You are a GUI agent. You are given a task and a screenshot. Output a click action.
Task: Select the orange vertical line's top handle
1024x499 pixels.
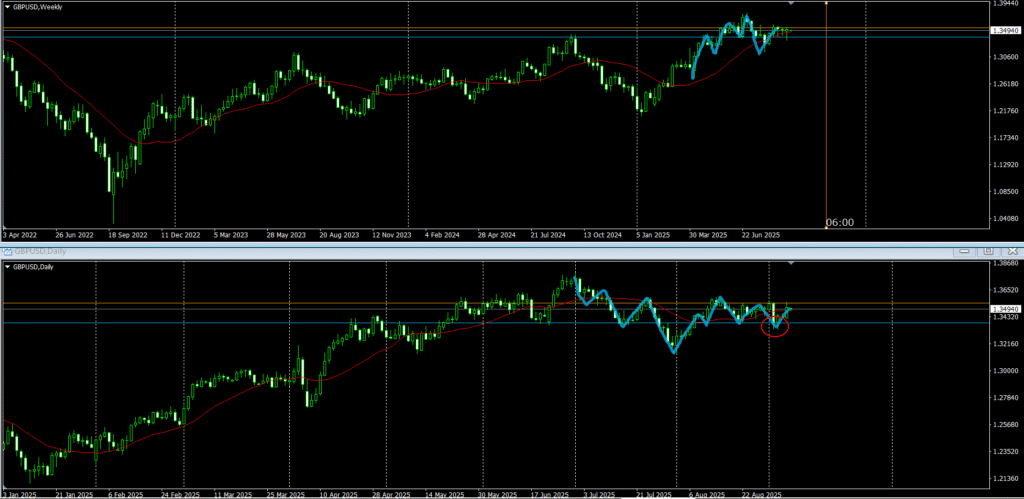tap(826, 3)
